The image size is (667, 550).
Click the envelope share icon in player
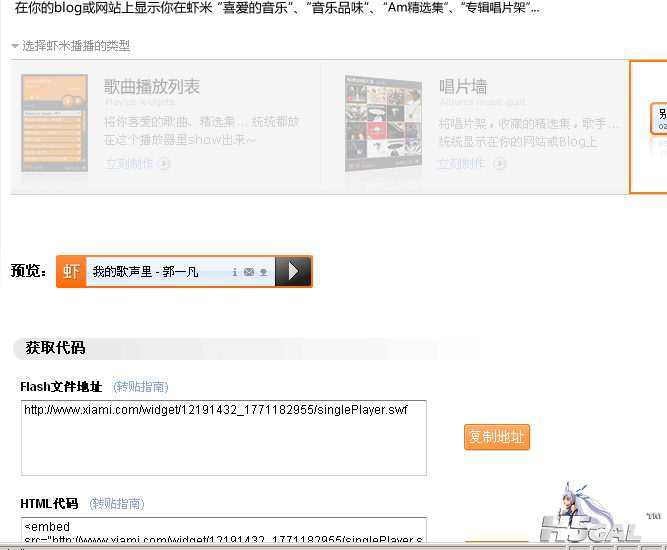coord(249,272)
